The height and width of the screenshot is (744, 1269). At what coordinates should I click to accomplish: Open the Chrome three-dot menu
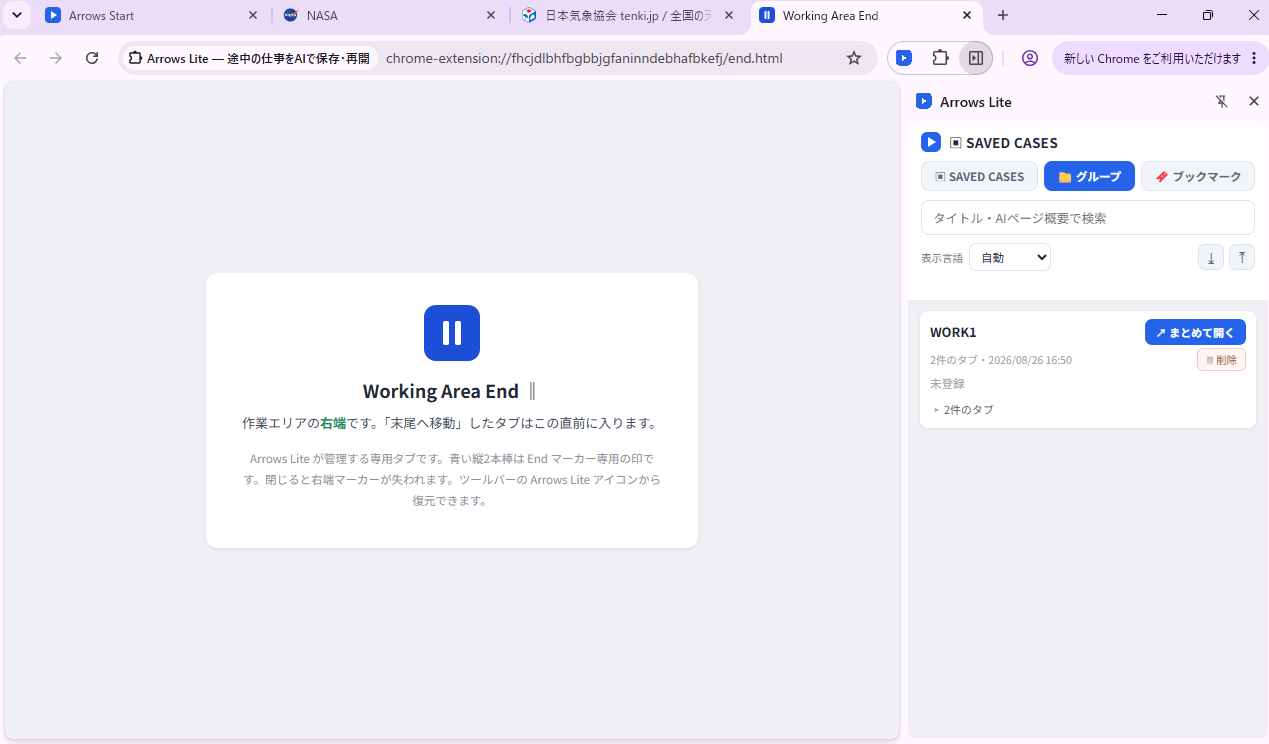click(1253, 58)
